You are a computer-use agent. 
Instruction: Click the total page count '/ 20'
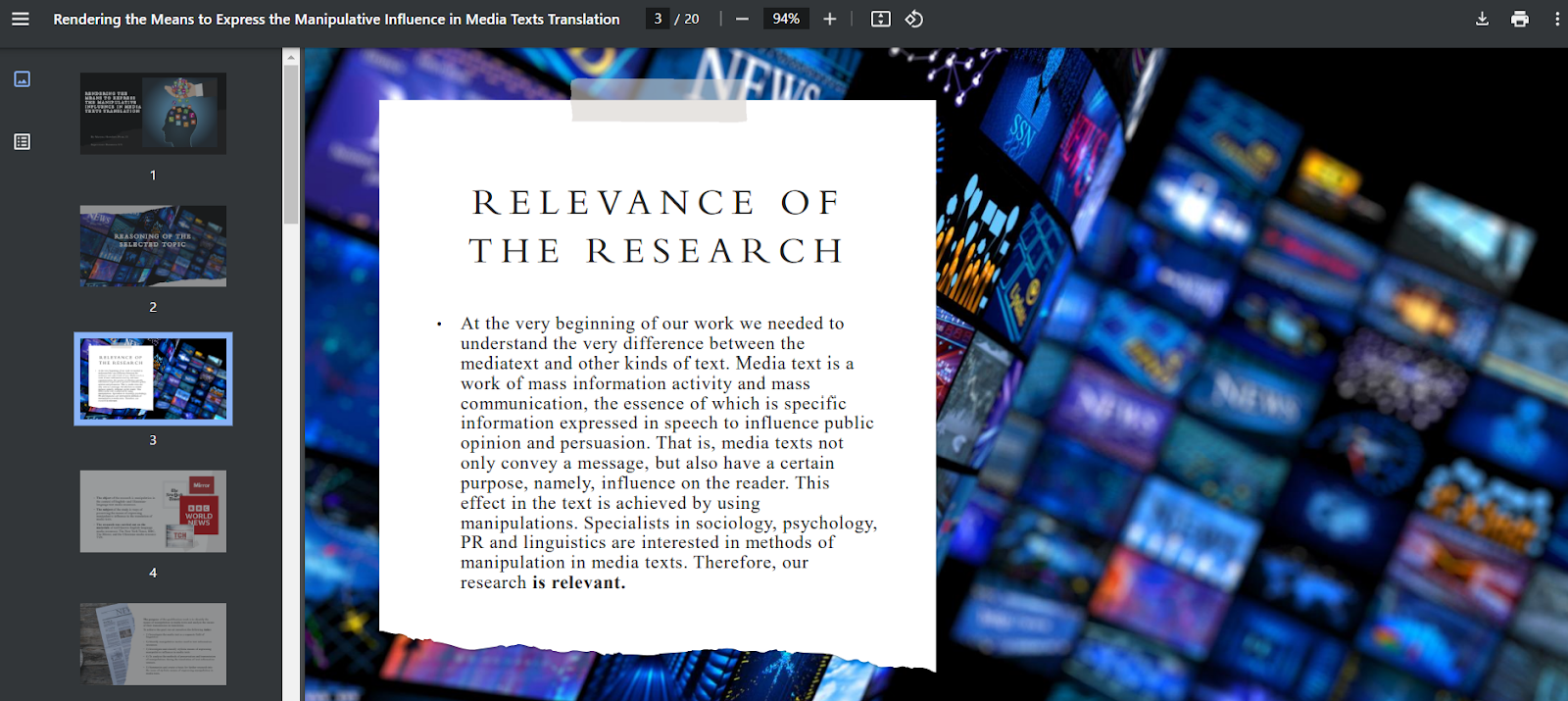pyautogui.click(x=687, y=19)
